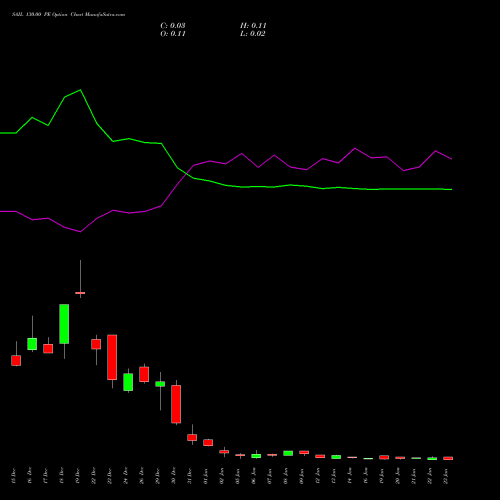Viewport: 500px width, 500px height.
Task: Click the green indicator line's highest peak
Action: coord(80,90)
